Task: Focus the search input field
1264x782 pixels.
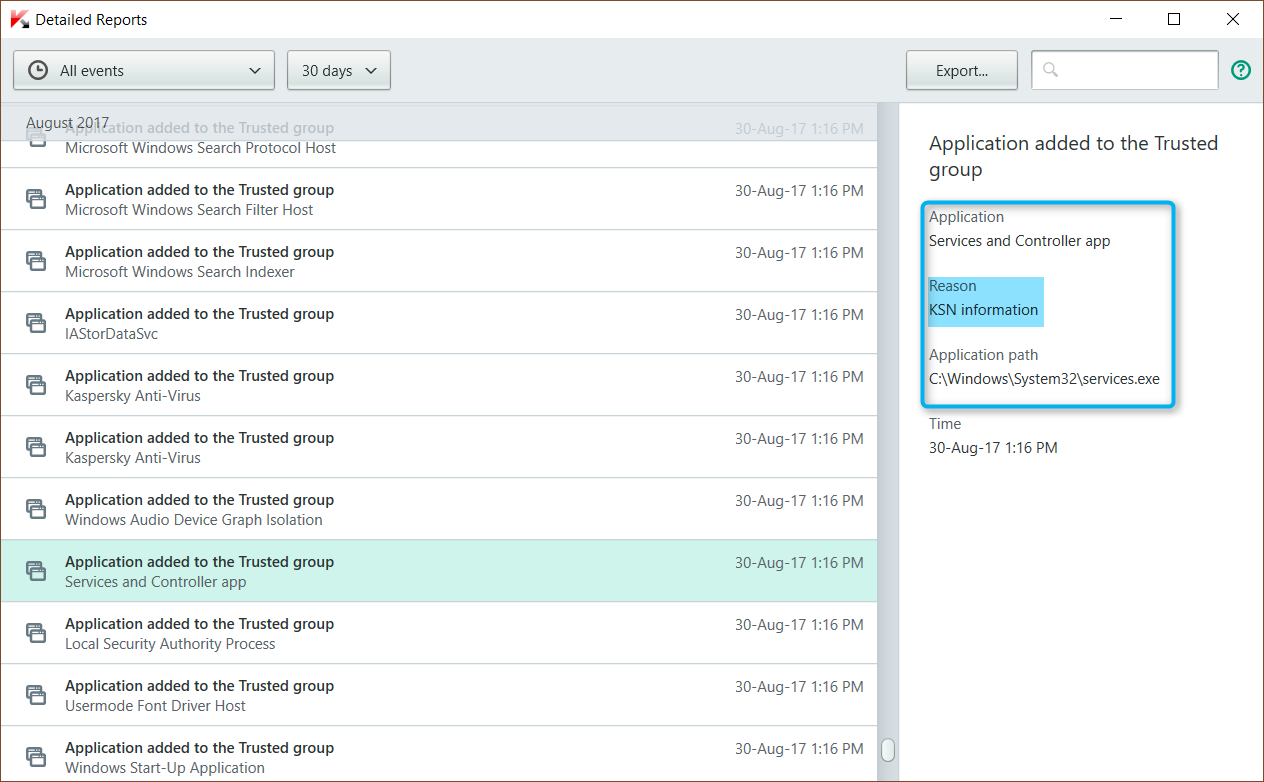Action: [x=1125, y=70]
